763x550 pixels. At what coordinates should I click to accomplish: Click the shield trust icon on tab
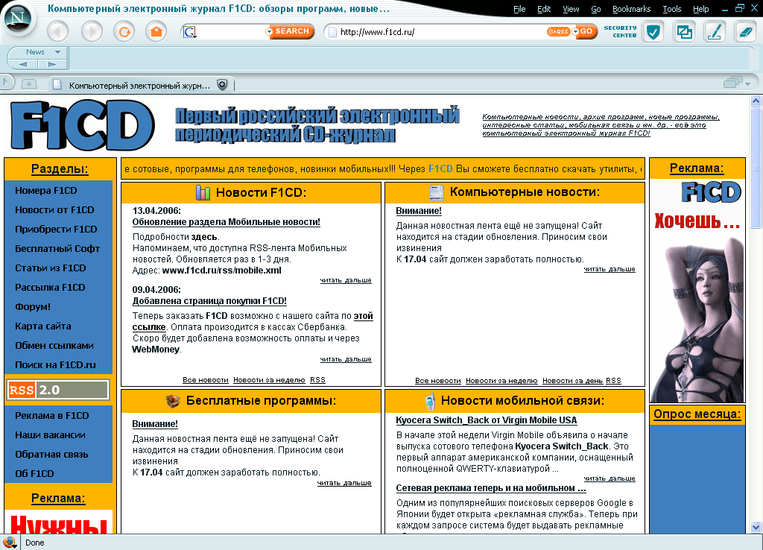(222, 85)
